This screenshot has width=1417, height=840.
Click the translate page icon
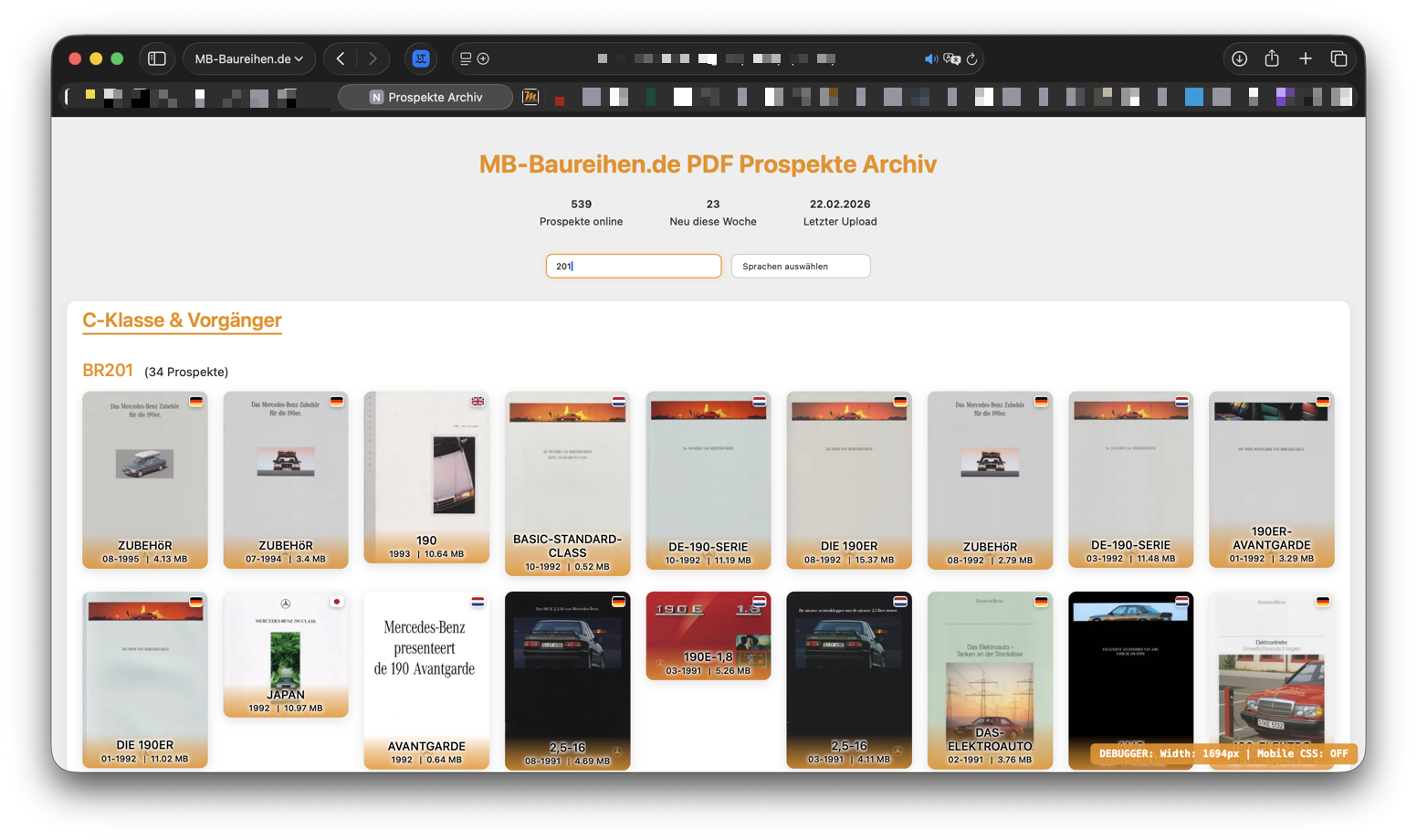tap(951, 58)
